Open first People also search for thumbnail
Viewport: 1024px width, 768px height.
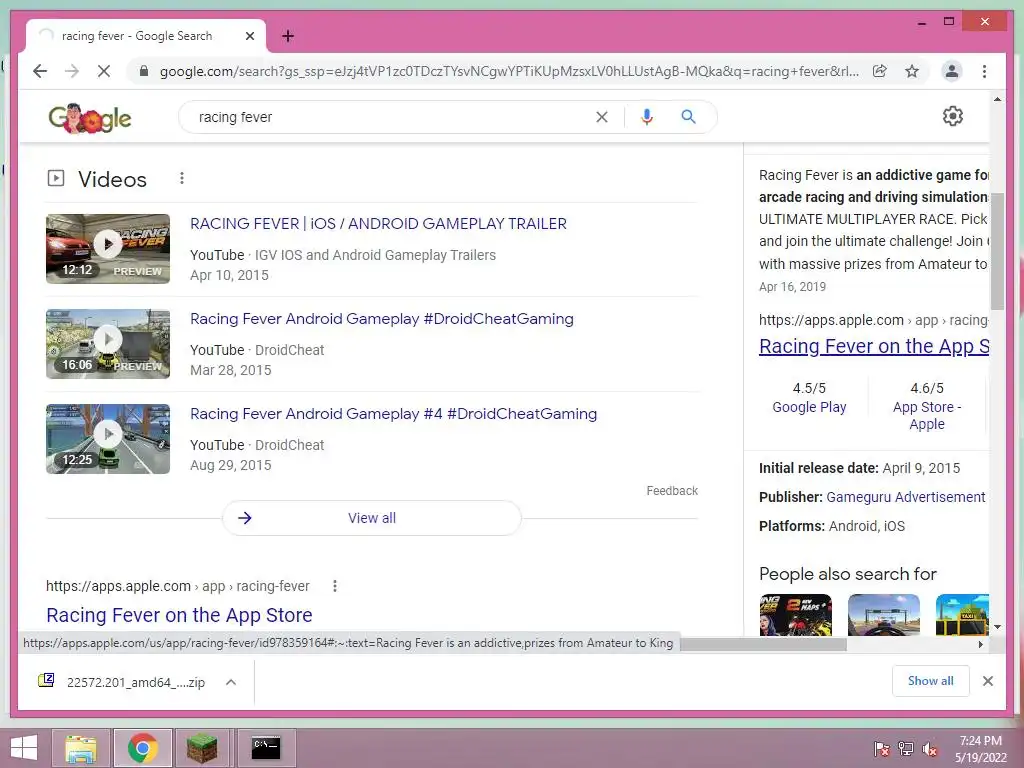pos(795,615)
